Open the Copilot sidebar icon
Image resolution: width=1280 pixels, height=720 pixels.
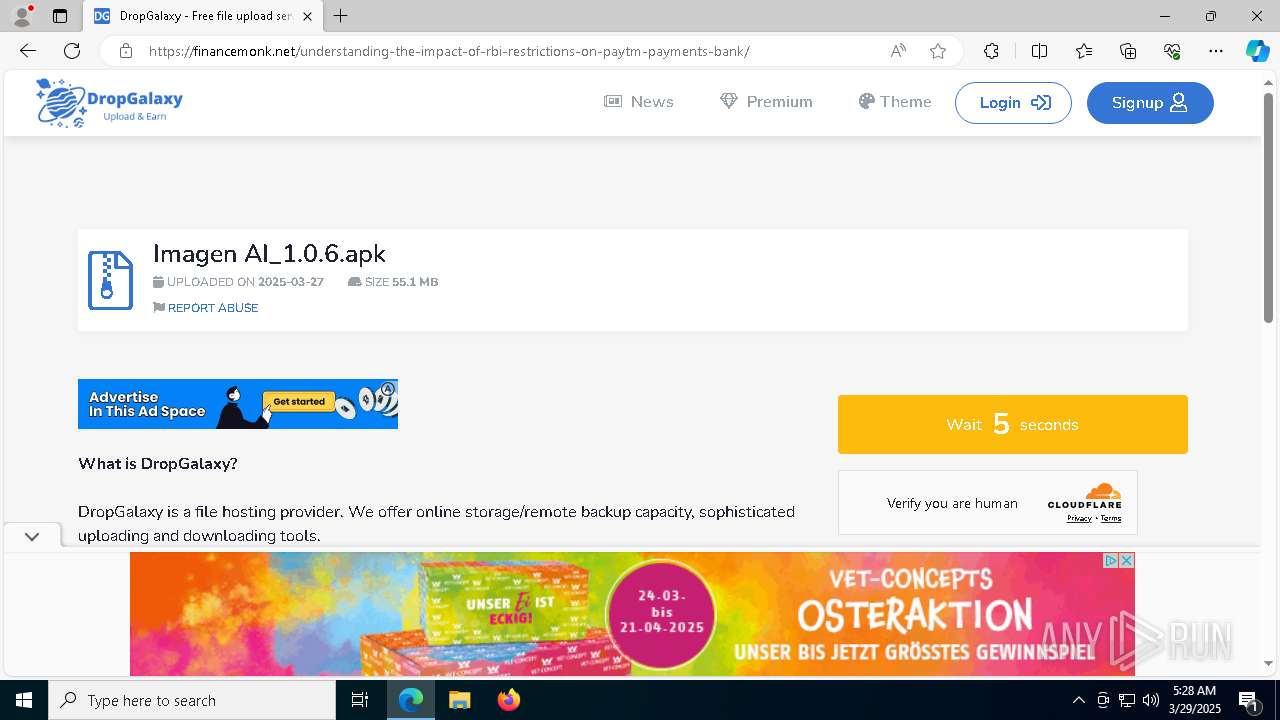pyautogui.click(x=1257, y=51)
